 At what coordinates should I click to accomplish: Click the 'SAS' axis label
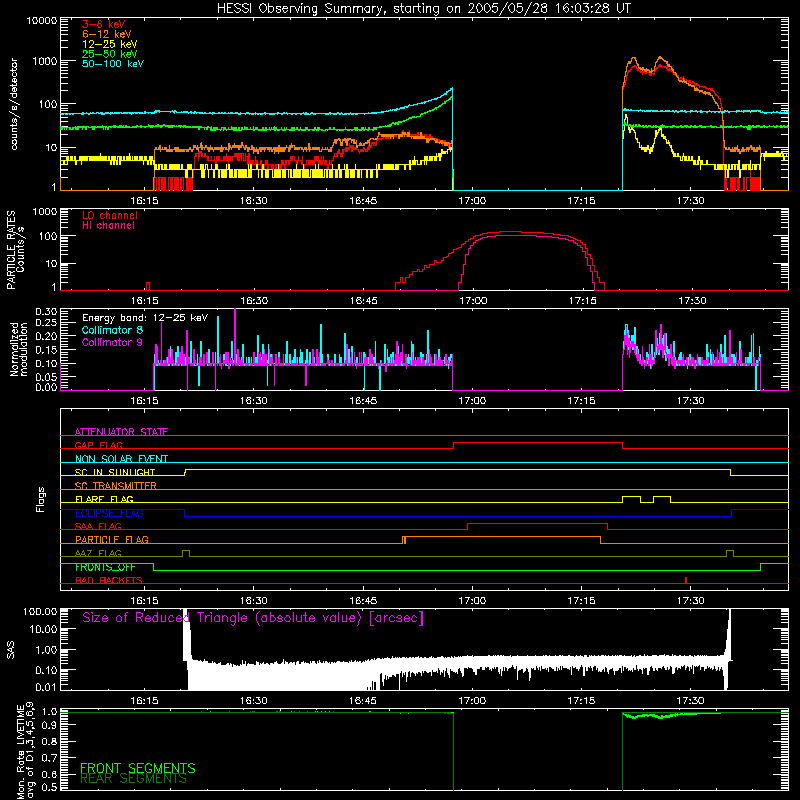[x=11, y=650]
